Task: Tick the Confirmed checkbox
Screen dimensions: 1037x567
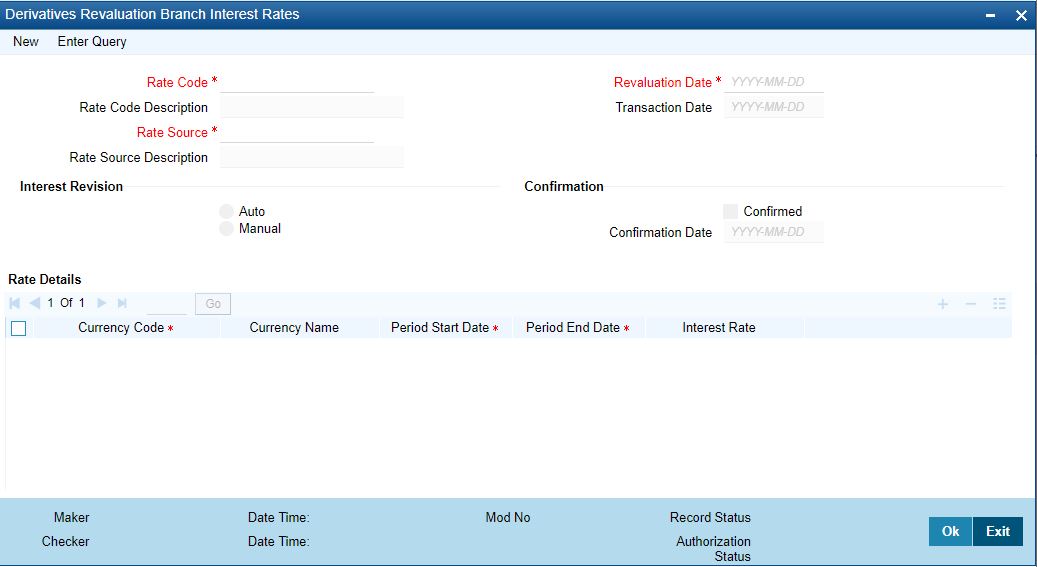Action: [730, 211]
